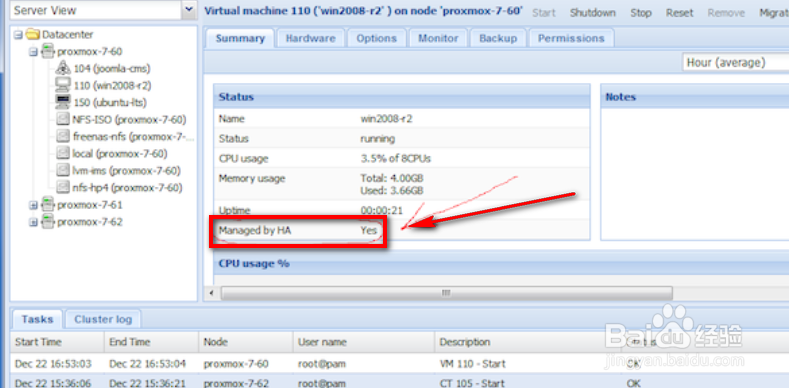Screen dimensions: 789x388
Task: Click the proxmox-7-61 node server icon
Action: [48, 205]
